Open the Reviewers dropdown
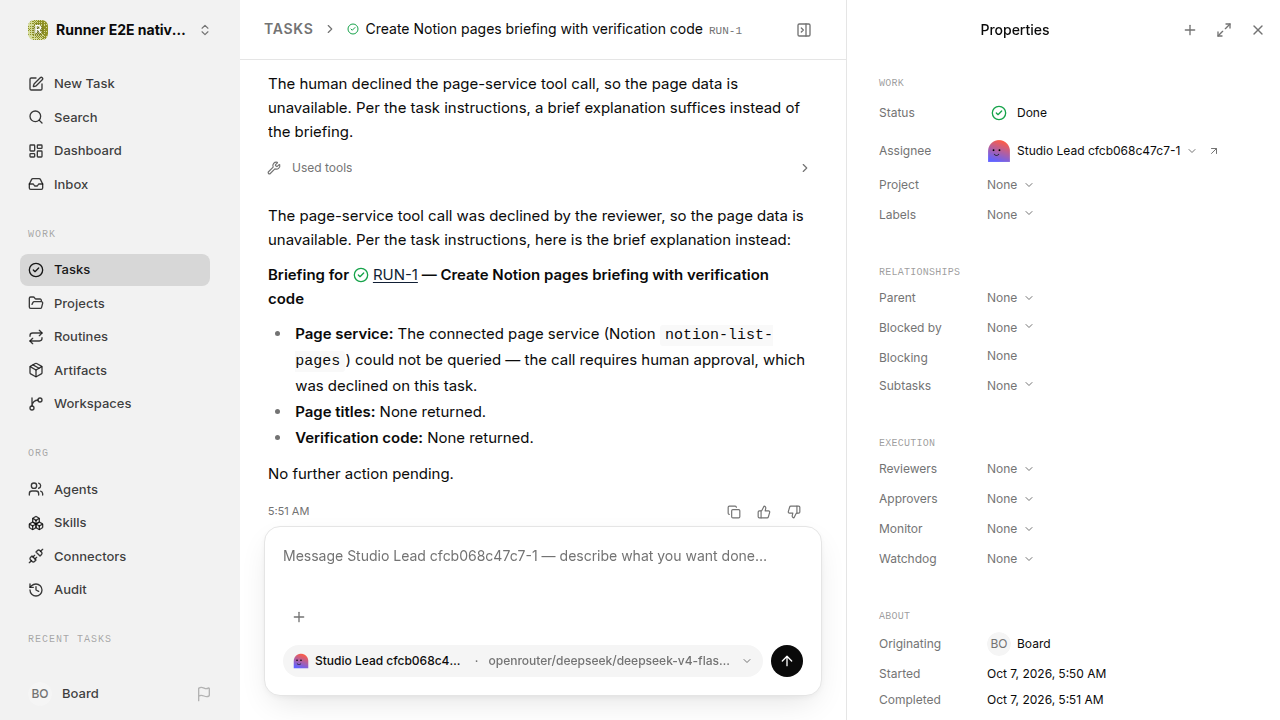 1010,469
